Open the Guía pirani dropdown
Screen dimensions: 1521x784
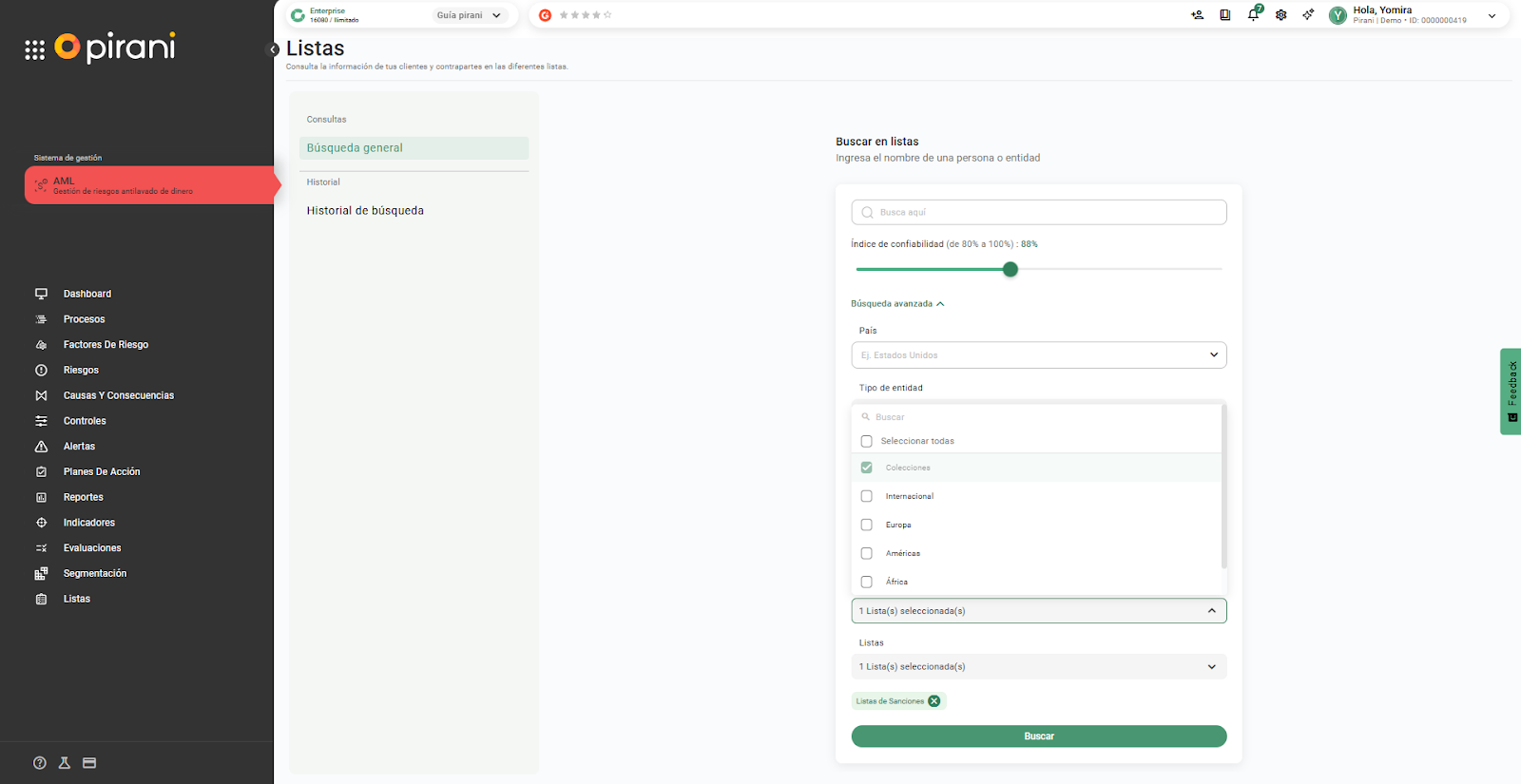tap(469, 15)
